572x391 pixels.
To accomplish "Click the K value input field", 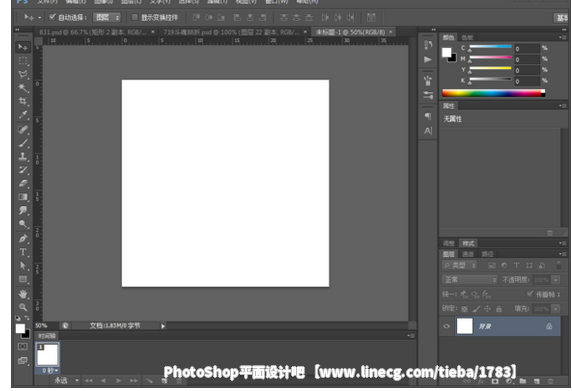I will pos(527,81).
